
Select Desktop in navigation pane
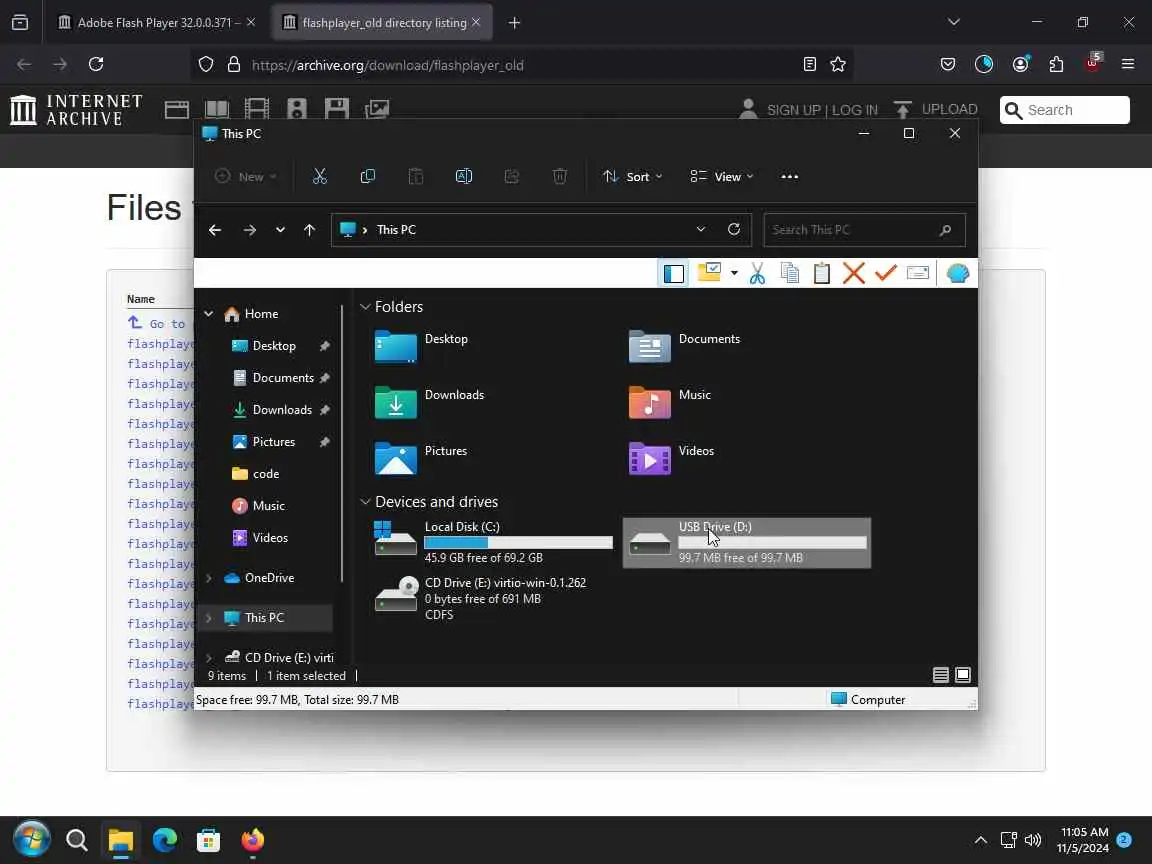click(273, 345)
